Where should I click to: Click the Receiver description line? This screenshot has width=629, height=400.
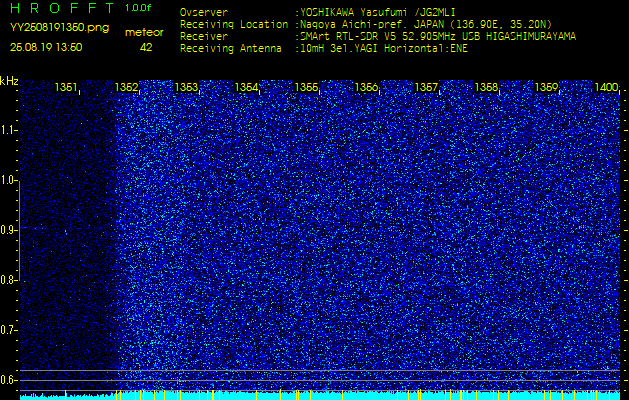point(378,37)
